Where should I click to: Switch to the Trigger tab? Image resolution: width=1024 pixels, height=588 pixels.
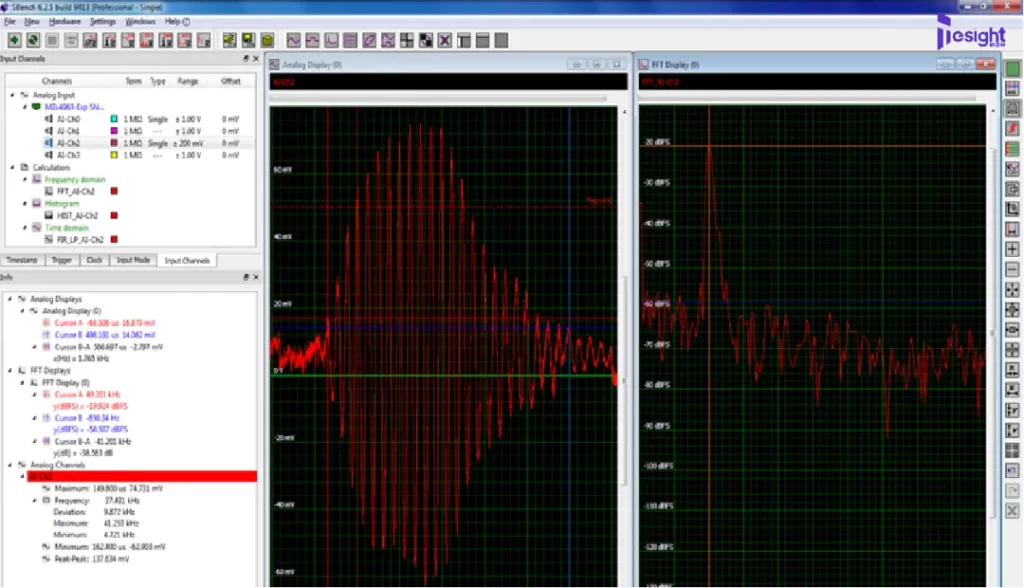point(61,260)
